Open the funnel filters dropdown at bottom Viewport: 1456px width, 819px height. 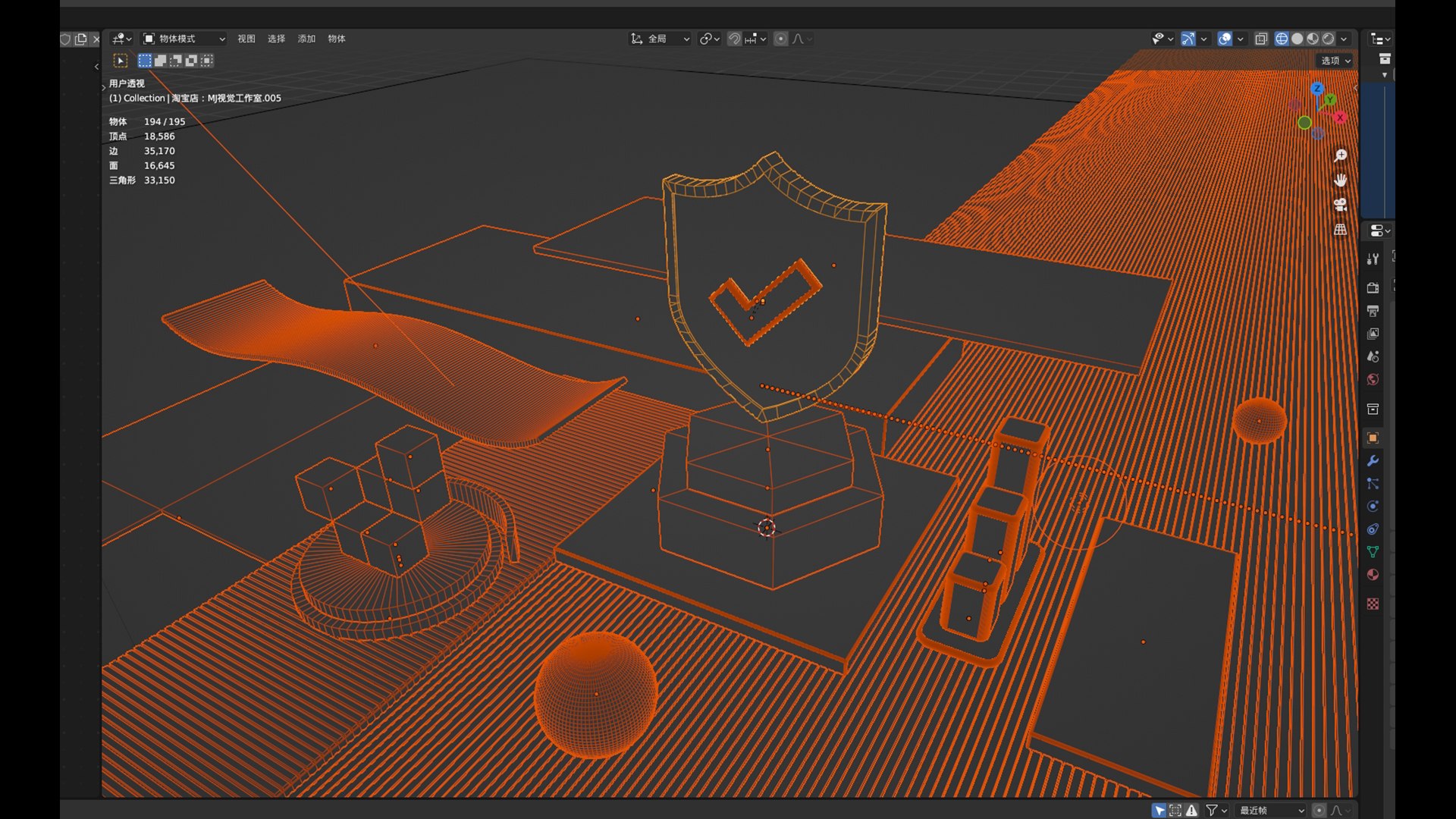point(1216,811)
